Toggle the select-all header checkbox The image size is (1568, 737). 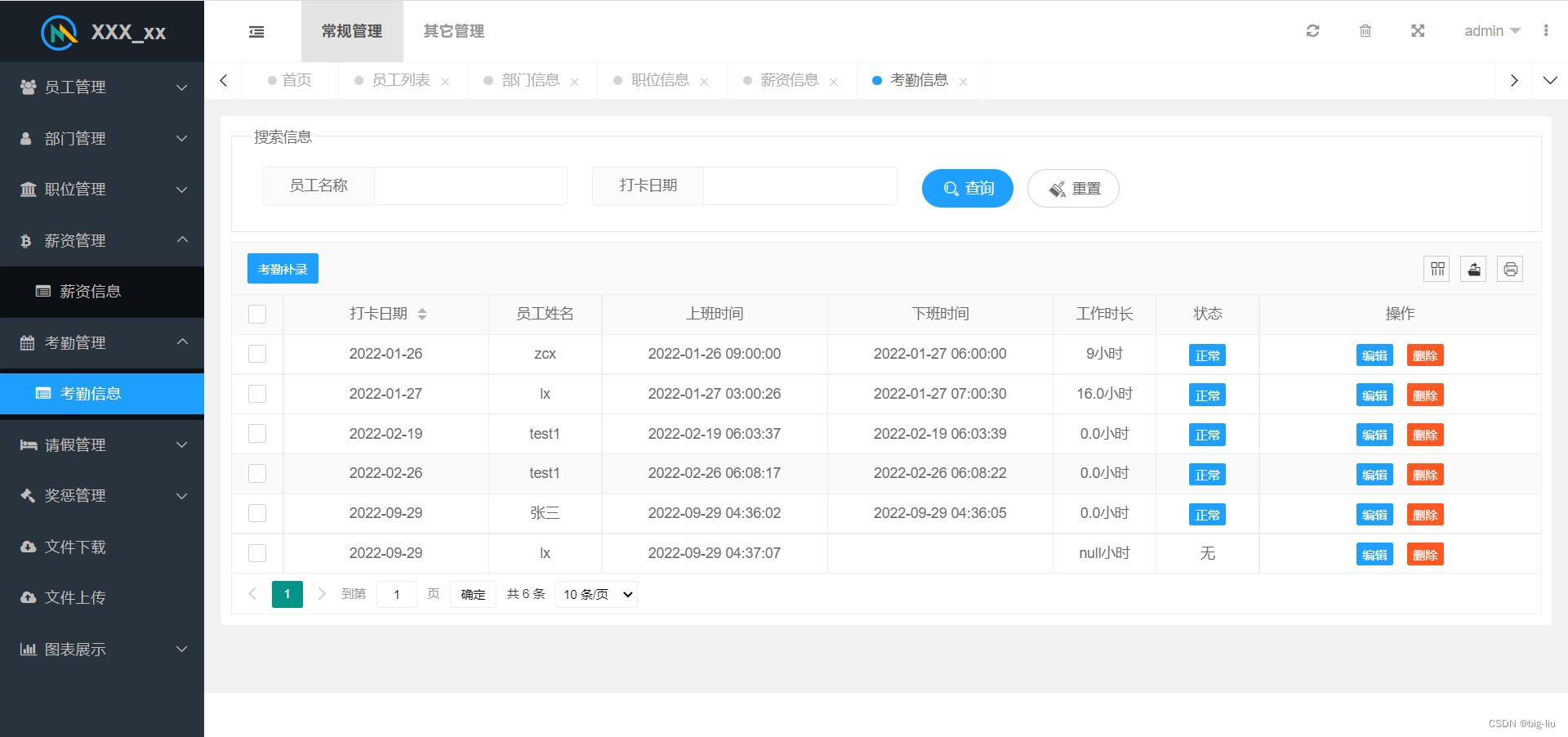coord(257,315)
